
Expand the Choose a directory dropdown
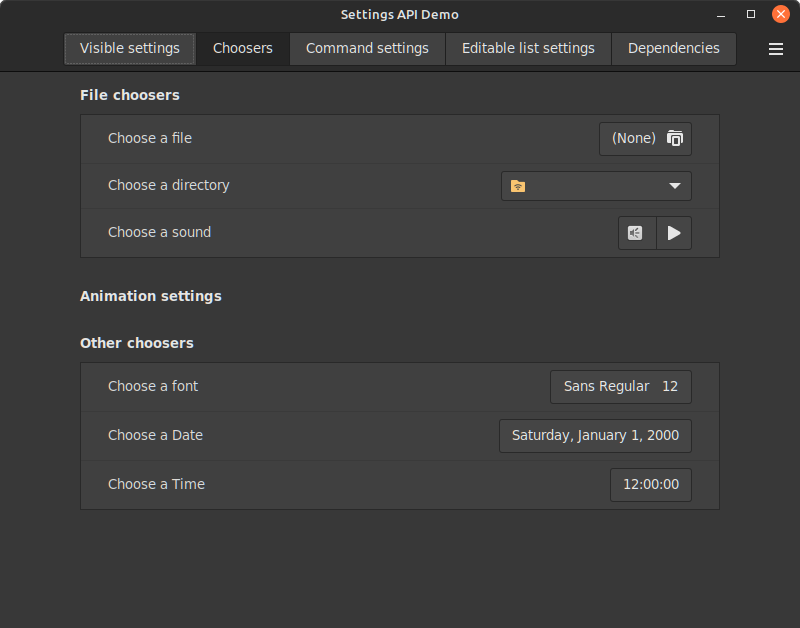pyautogui.click(x=596, y=185)
